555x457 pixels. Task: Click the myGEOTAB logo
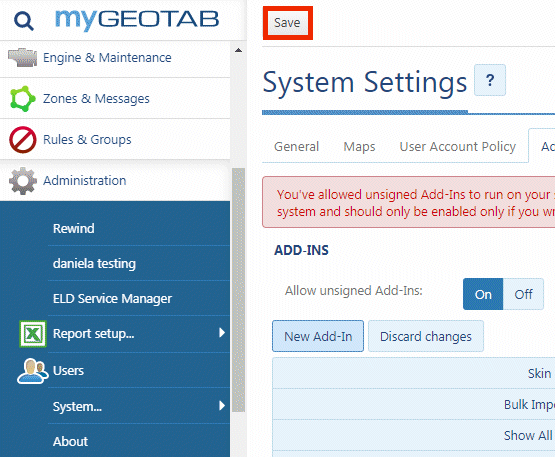[x=137, y=20]
